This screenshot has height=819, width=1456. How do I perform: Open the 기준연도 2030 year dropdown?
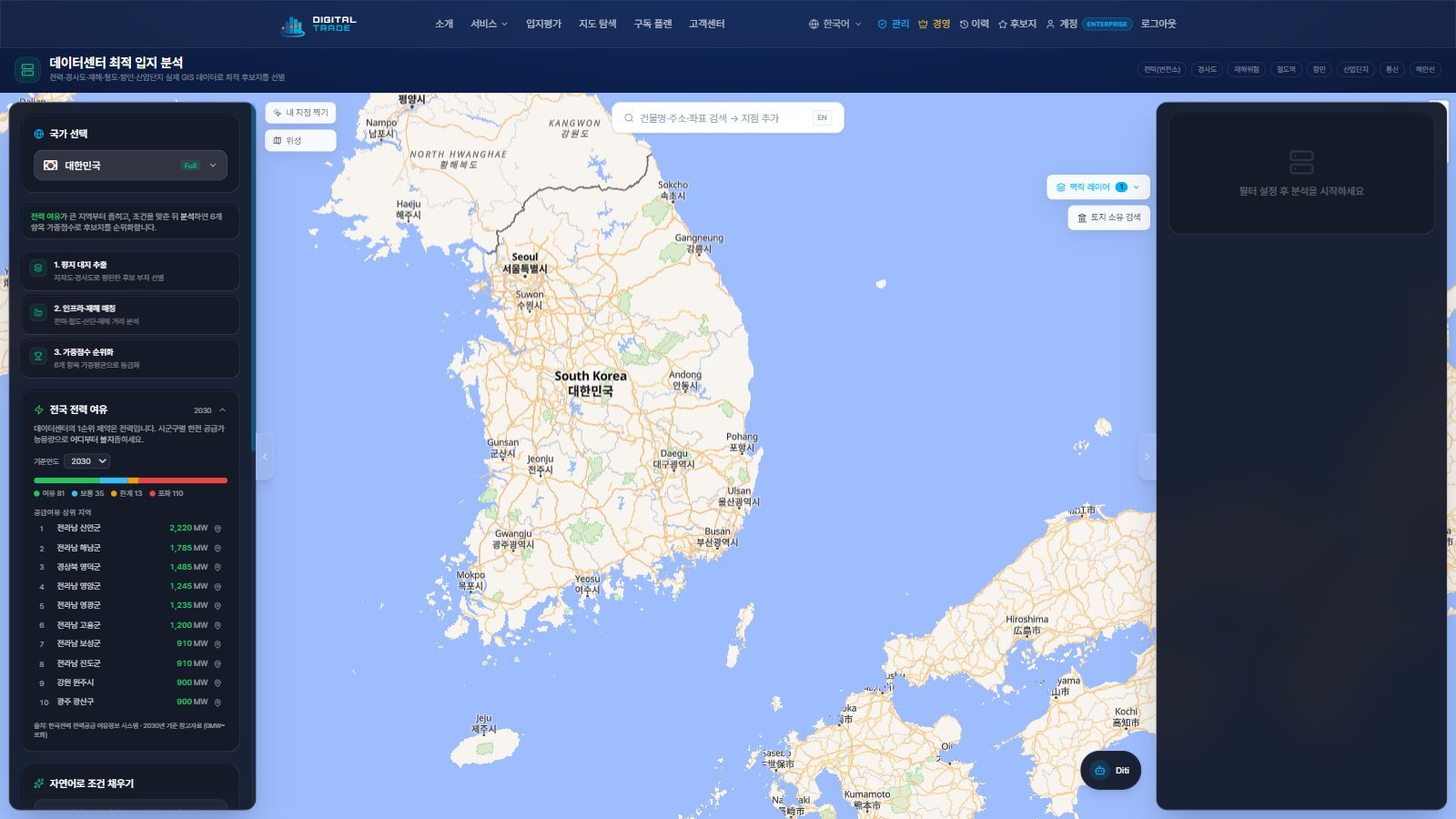click(x=87, y=461)
